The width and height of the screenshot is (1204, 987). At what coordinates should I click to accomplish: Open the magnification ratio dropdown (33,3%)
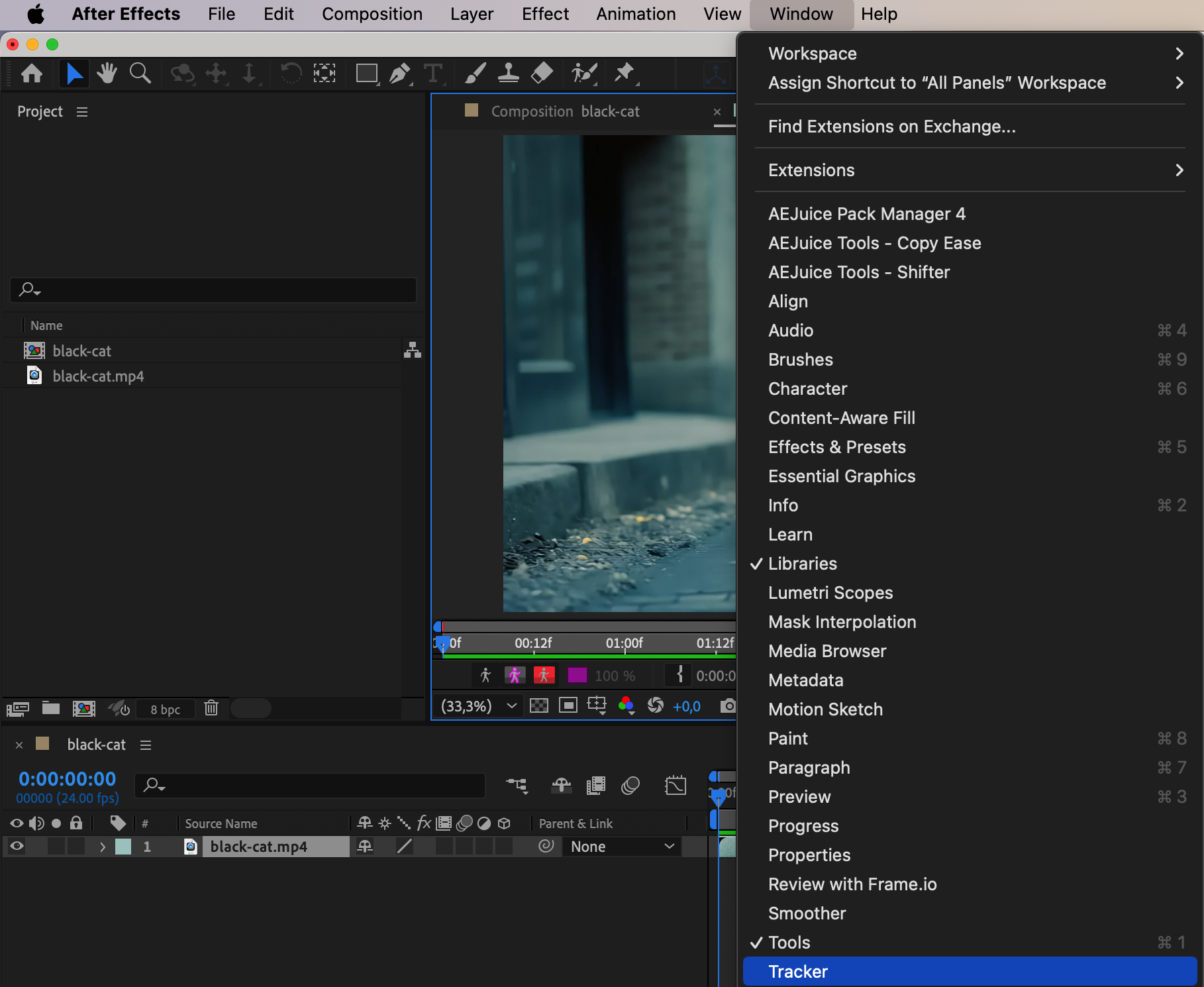tap(478, 706)
